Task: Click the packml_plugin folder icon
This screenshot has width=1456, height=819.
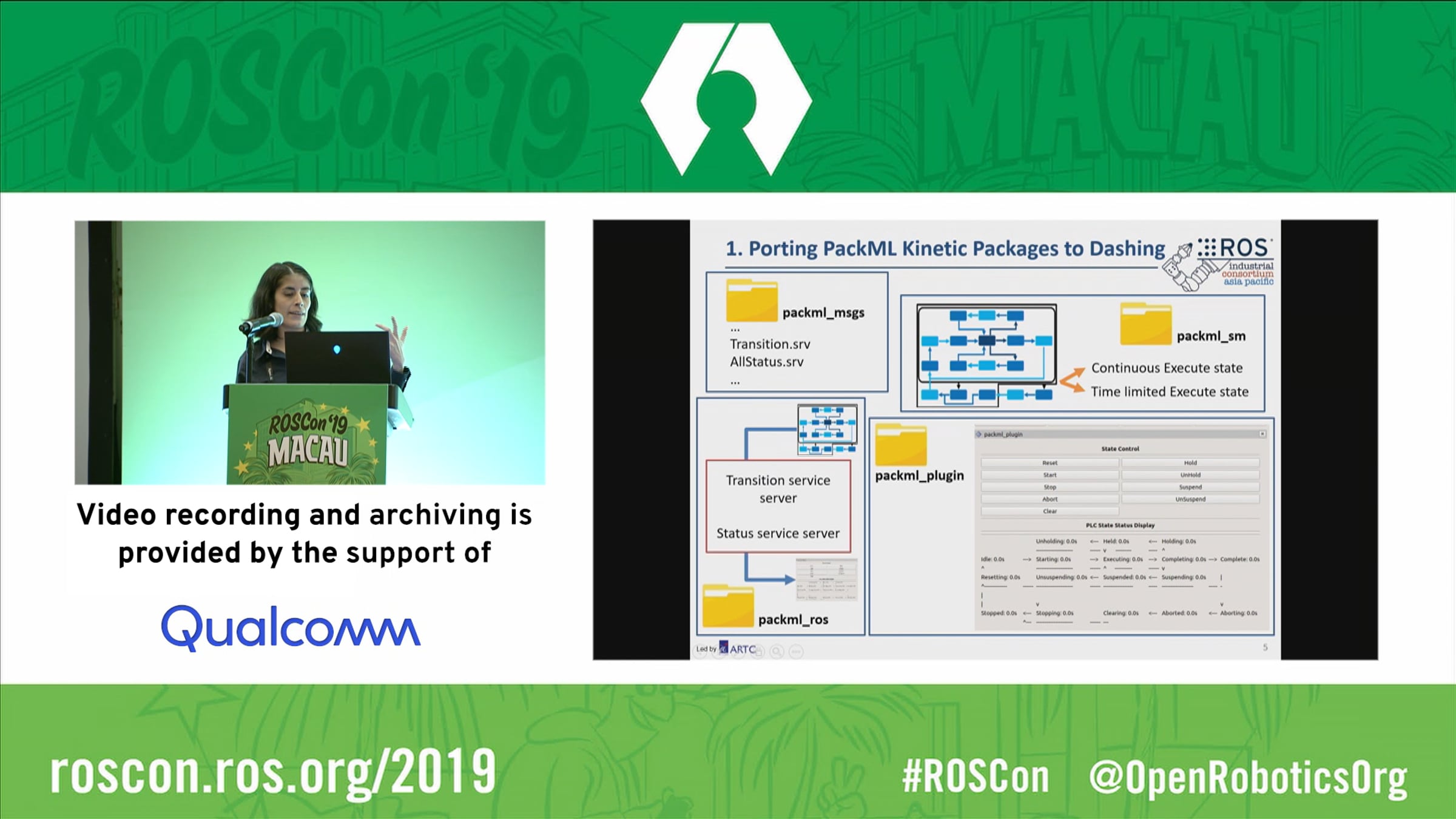Action: tap(901, 445)
